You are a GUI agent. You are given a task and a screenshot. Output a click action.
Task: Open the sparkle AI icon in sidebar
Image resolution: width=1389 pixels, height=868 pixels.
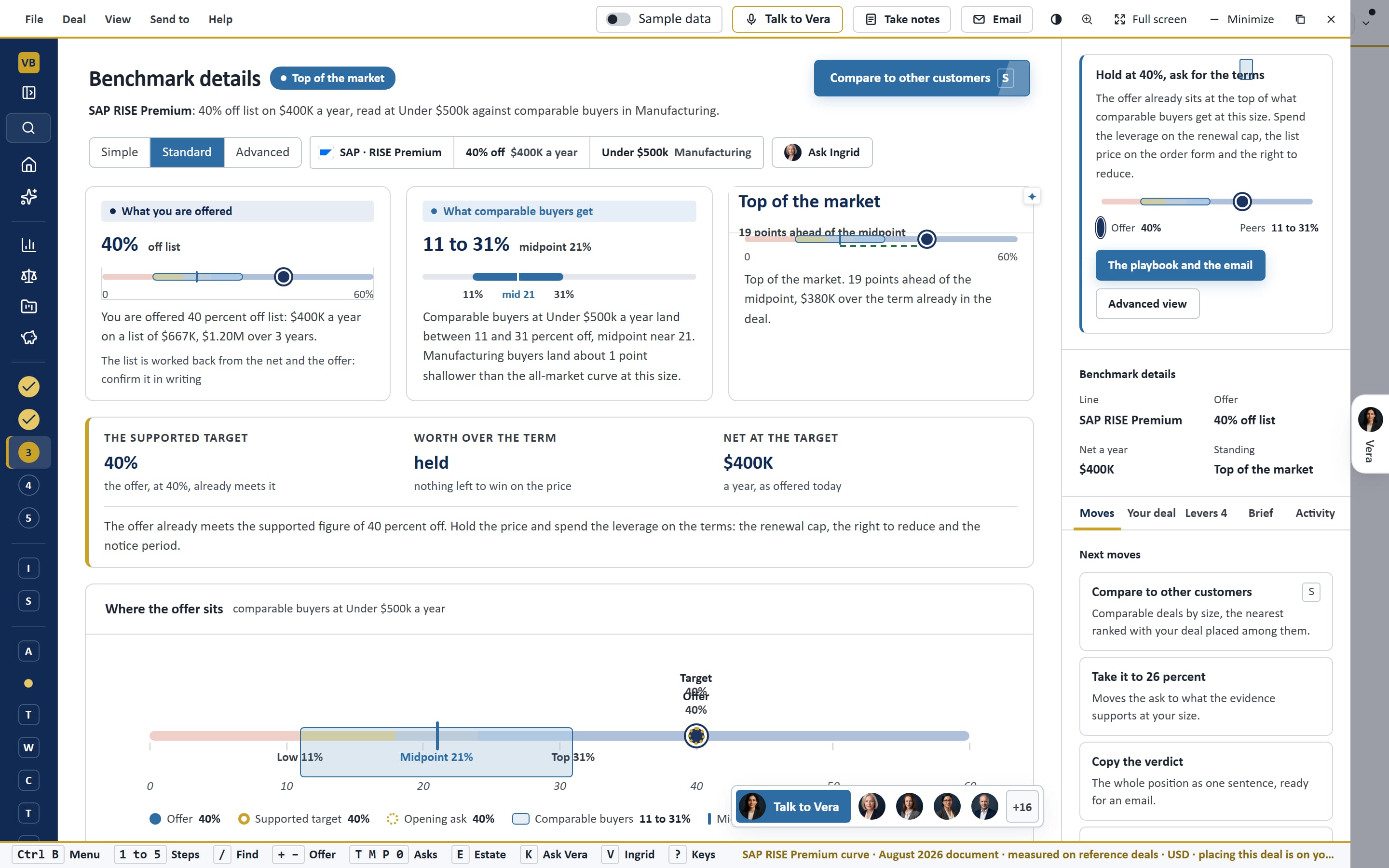[28, 197]
